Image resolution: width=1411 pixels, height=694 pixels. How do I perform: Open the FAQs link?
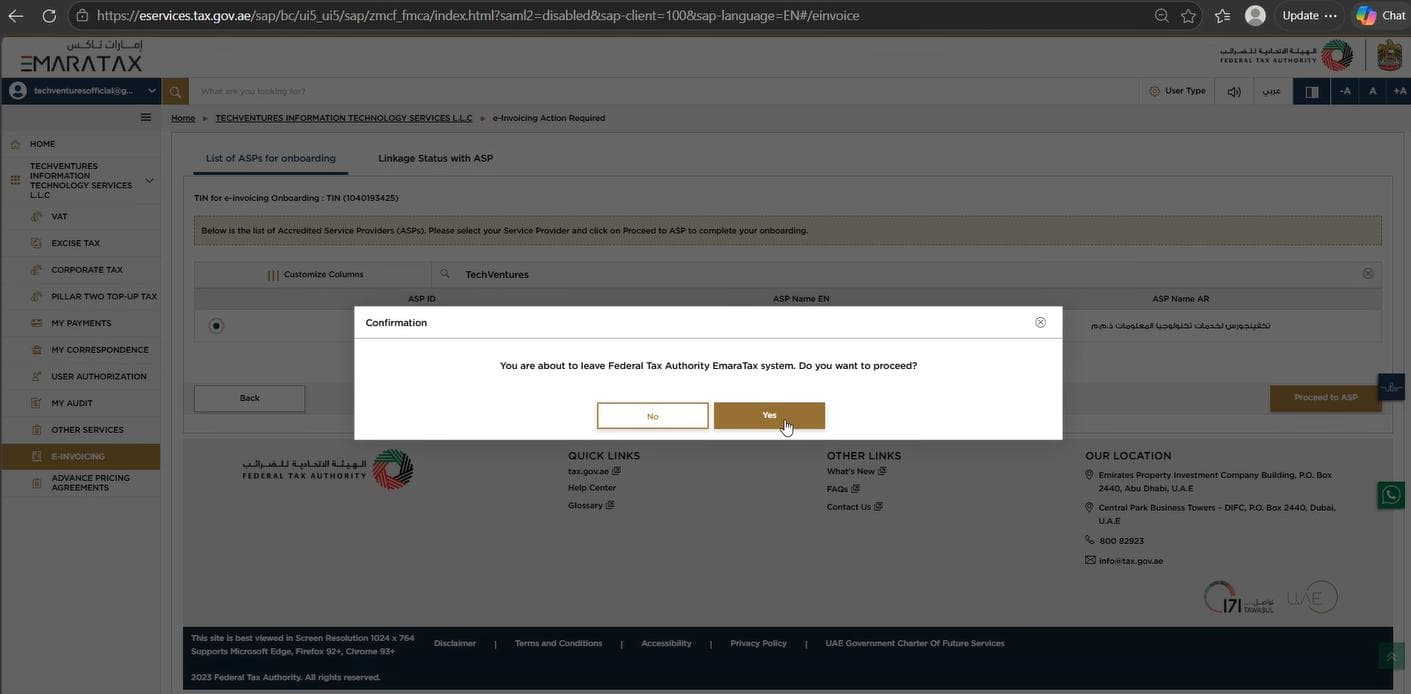click(x=843, y=489)
